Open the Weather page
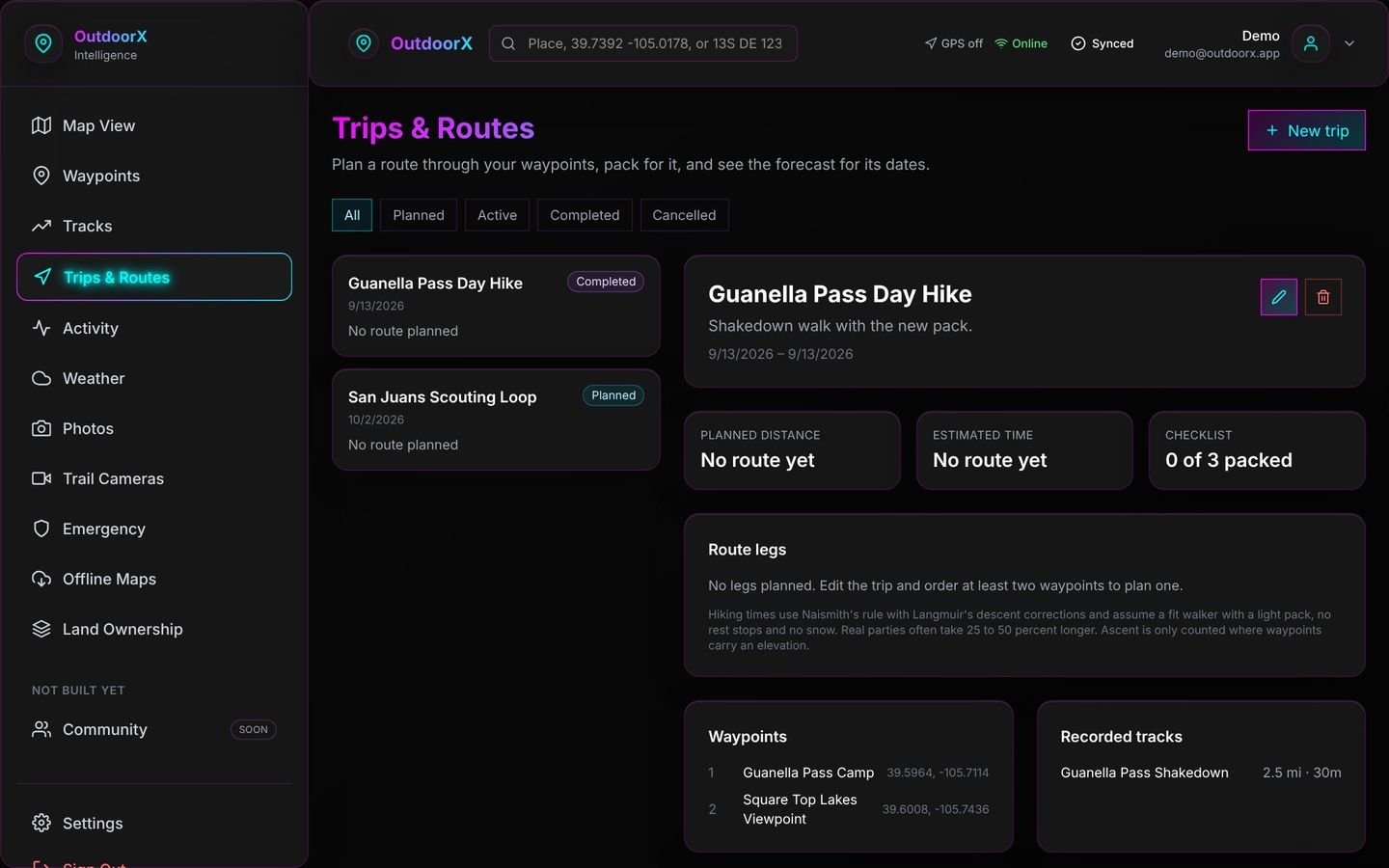1389x868 pixels. 154,378
